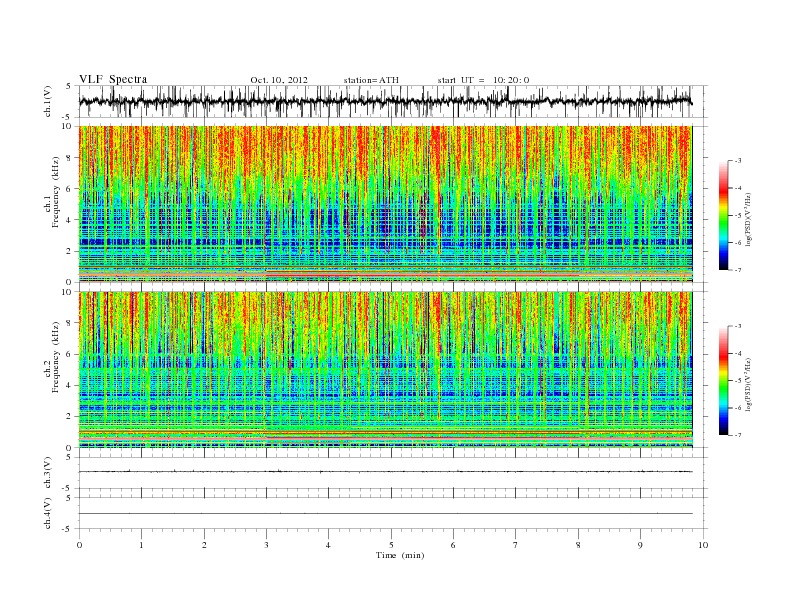The height and width of the screenshot is (612, 792).
Task: Click the ch.4 flat voltage trace line
Action: click(385, 514)
